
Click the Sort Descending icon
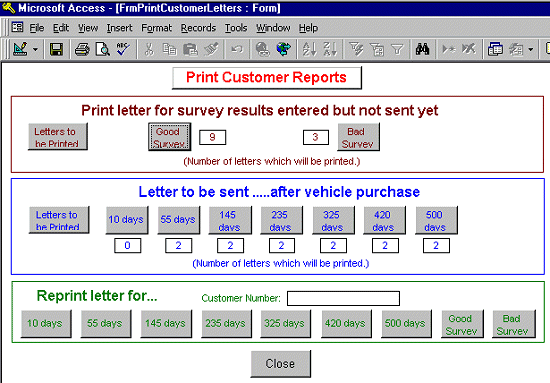pos(330,49)
